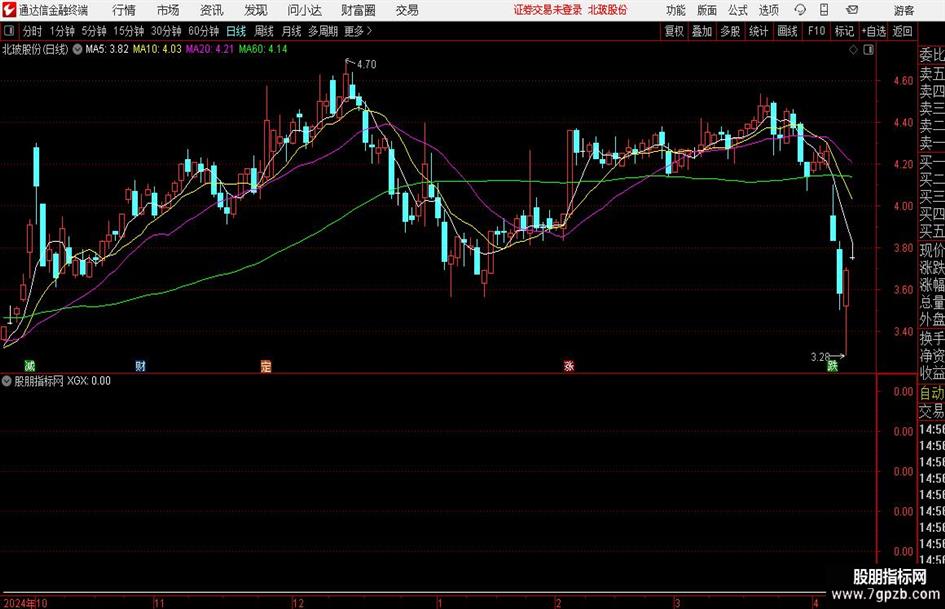Switch to 月线 monthly period

[x=292, y=31]
